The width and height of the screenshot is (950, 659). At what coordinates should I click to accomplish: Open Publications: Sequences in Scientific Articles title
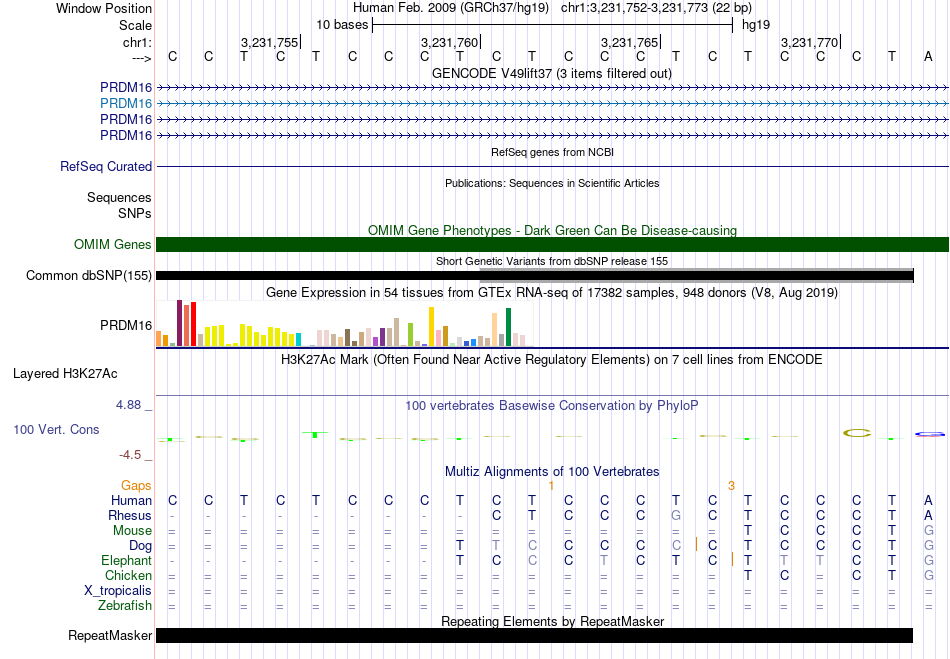pos(552,183)
